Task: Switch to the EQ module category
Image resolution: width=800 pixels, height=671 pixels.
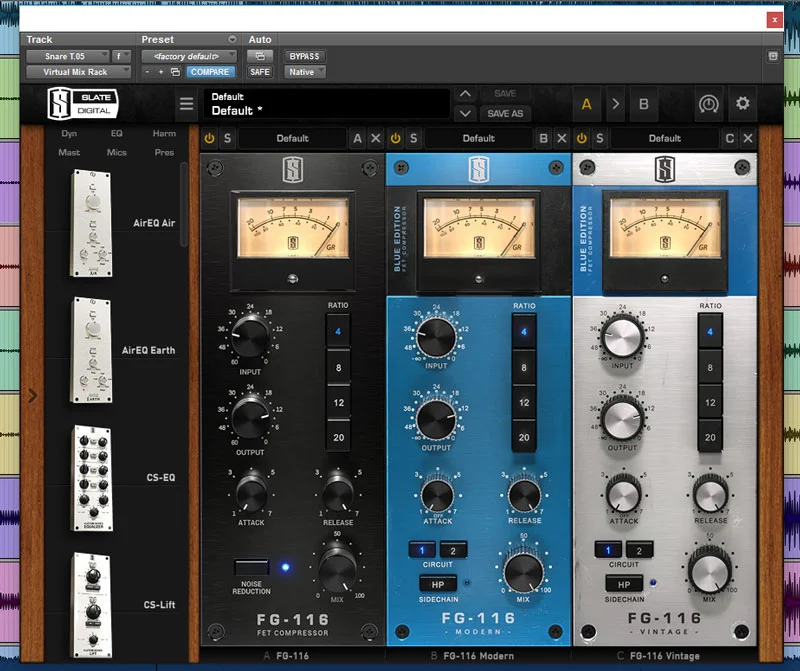Action: 117,133
